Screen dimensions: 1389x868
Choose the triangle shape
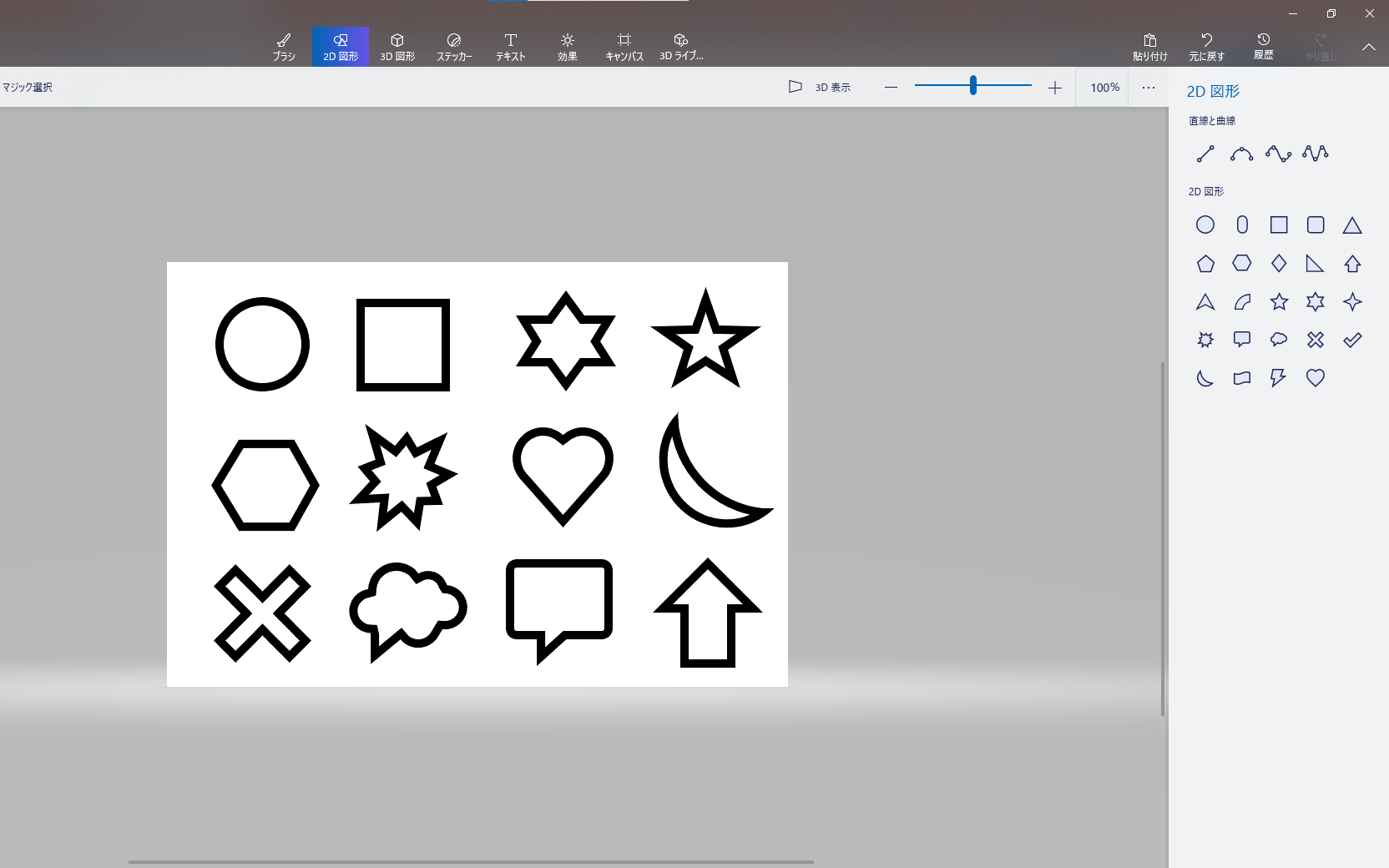pyautogui.click(x=1352, y=225)
